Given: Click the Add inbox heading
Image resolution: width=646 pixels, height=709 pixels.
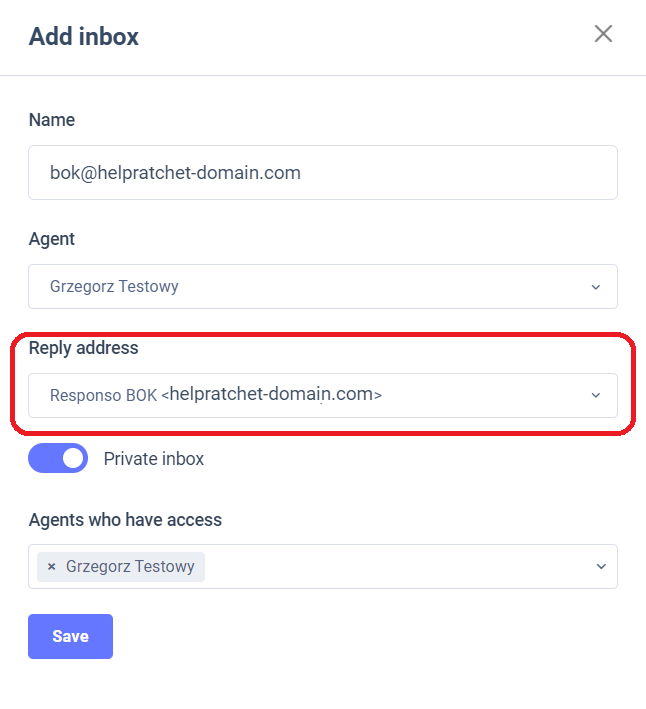Looking at the screenshot, I should point(84,37).
